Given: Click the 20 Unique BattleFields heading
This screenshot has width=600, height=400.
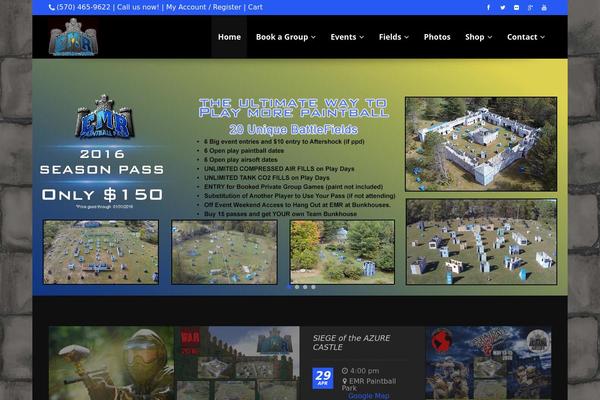Looking at the screenshot, I should tap(293, 130).
